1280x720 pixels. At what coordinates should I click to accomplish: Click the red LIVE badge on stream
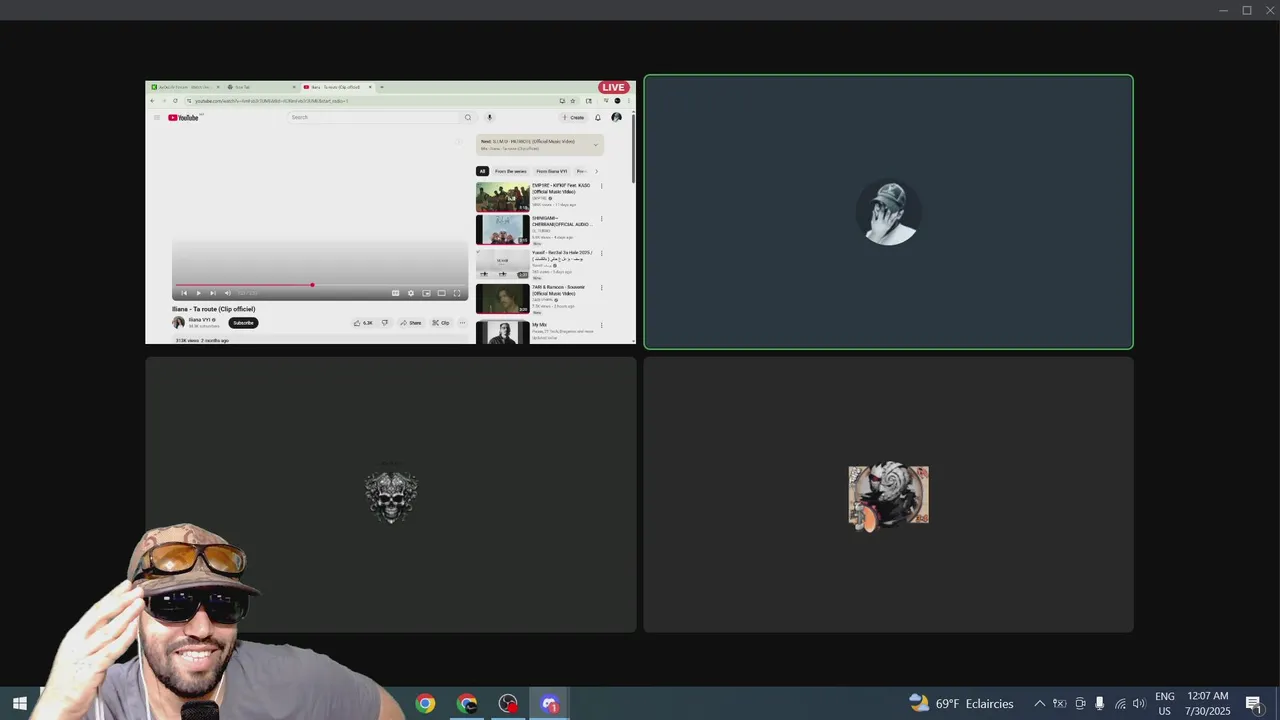[614, 87]
